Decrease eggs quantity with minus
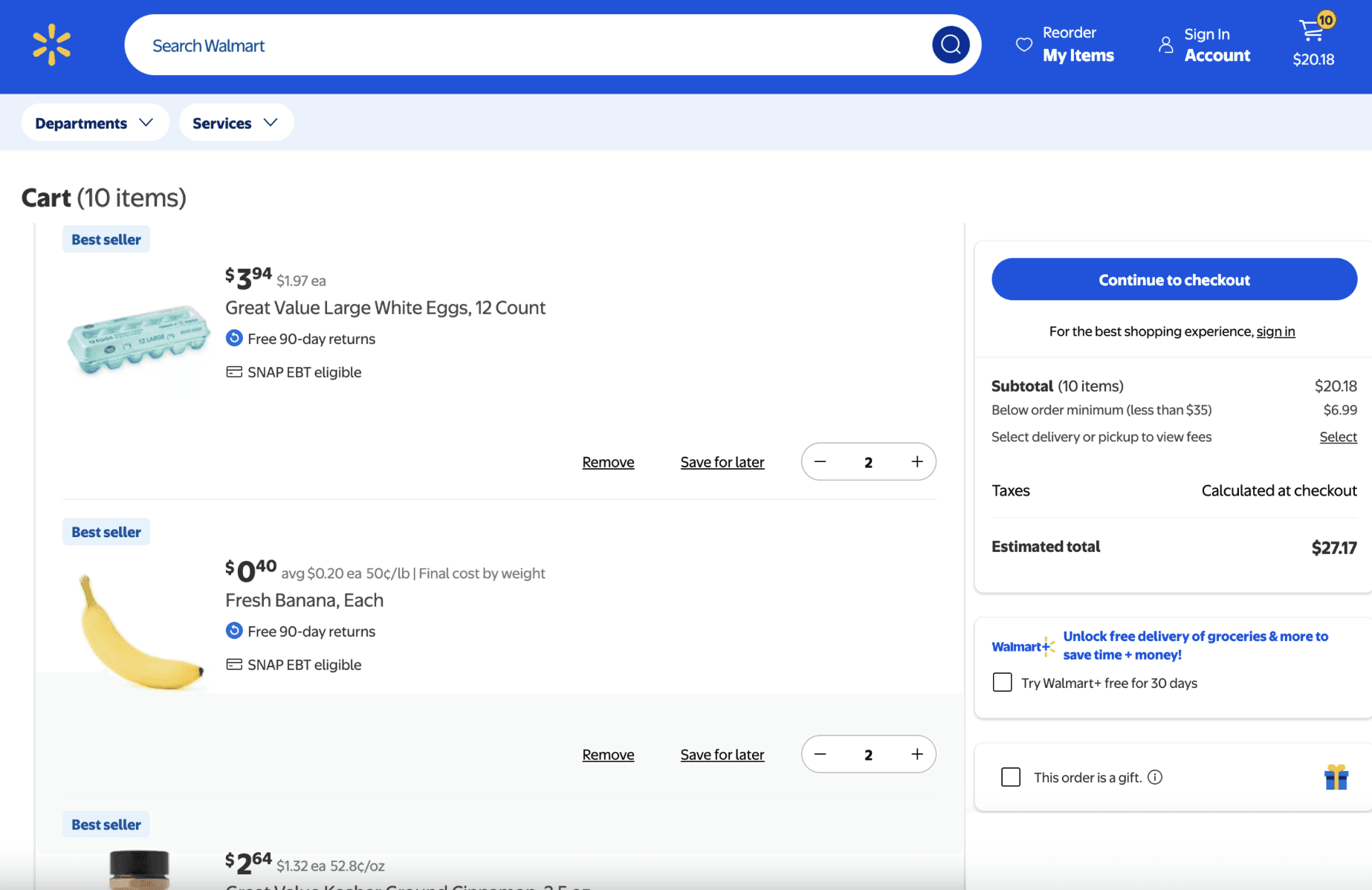 click(820, 461)
